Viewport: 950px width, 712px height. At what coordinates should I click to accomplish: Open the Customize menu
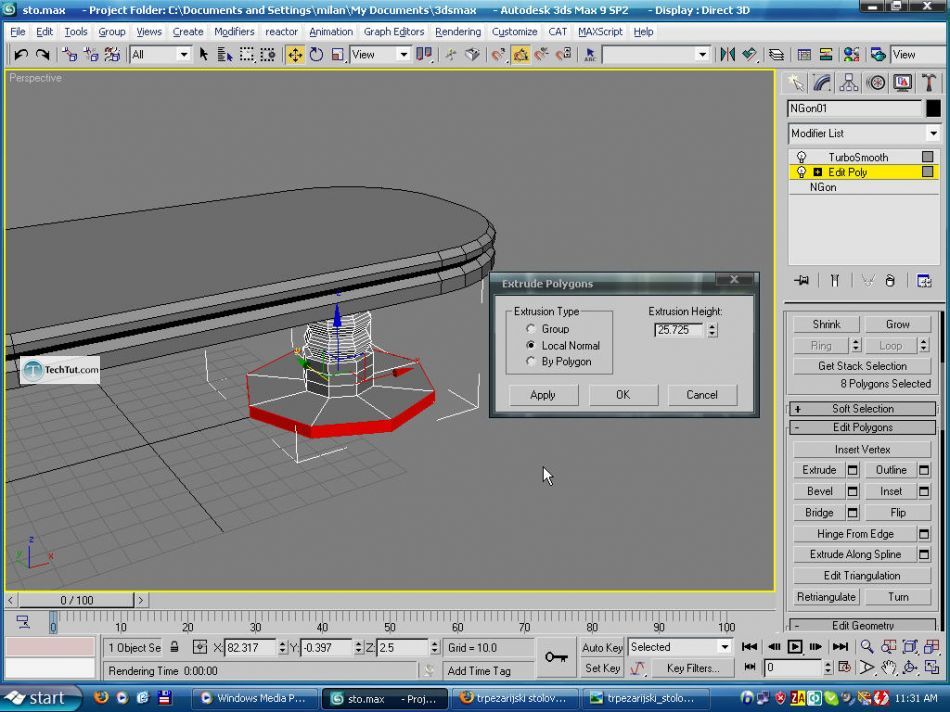click(x=514, y=32)
